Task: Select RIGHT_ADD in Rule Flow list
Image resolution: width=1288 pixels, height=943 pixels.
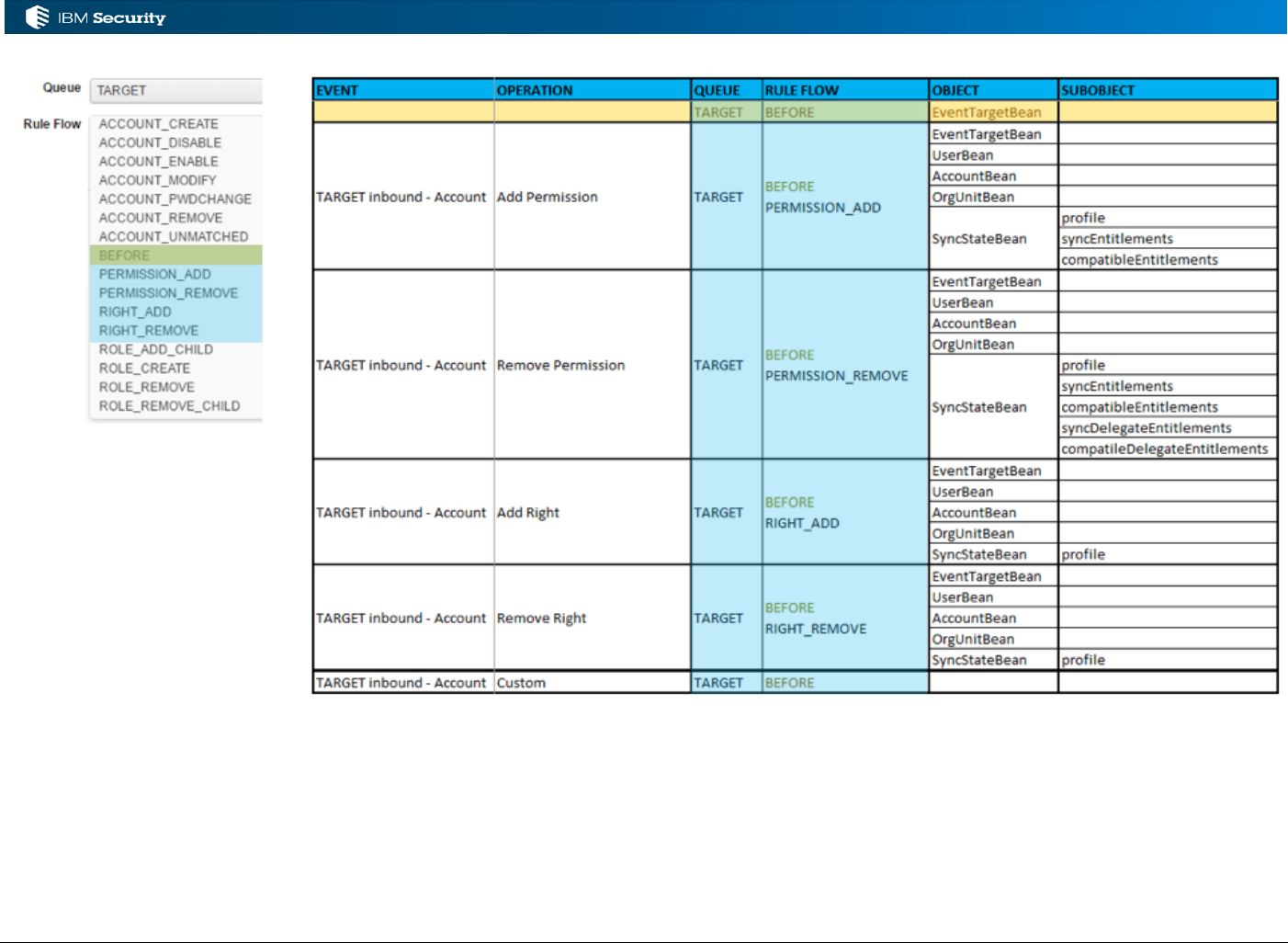Action: (175, 312)
